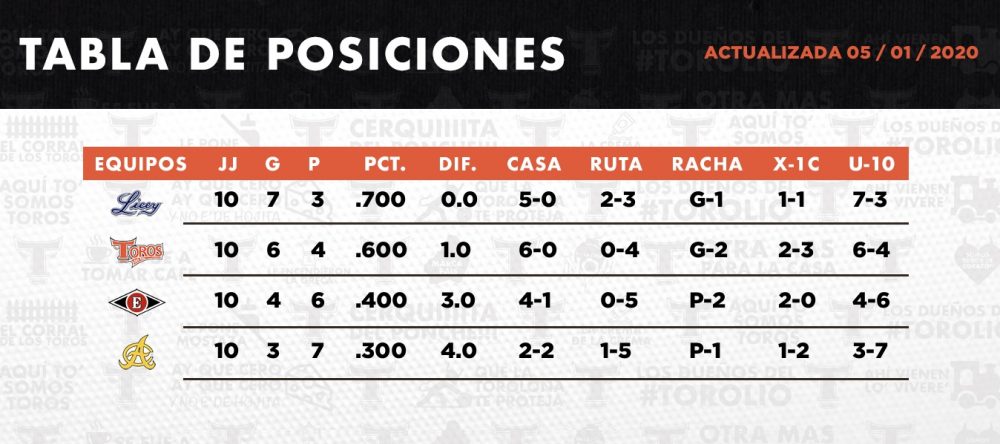The width and height of the screenshot is (1000, 444).
Task: Click Toros' 6-0 home record
Action: (538, 250)
